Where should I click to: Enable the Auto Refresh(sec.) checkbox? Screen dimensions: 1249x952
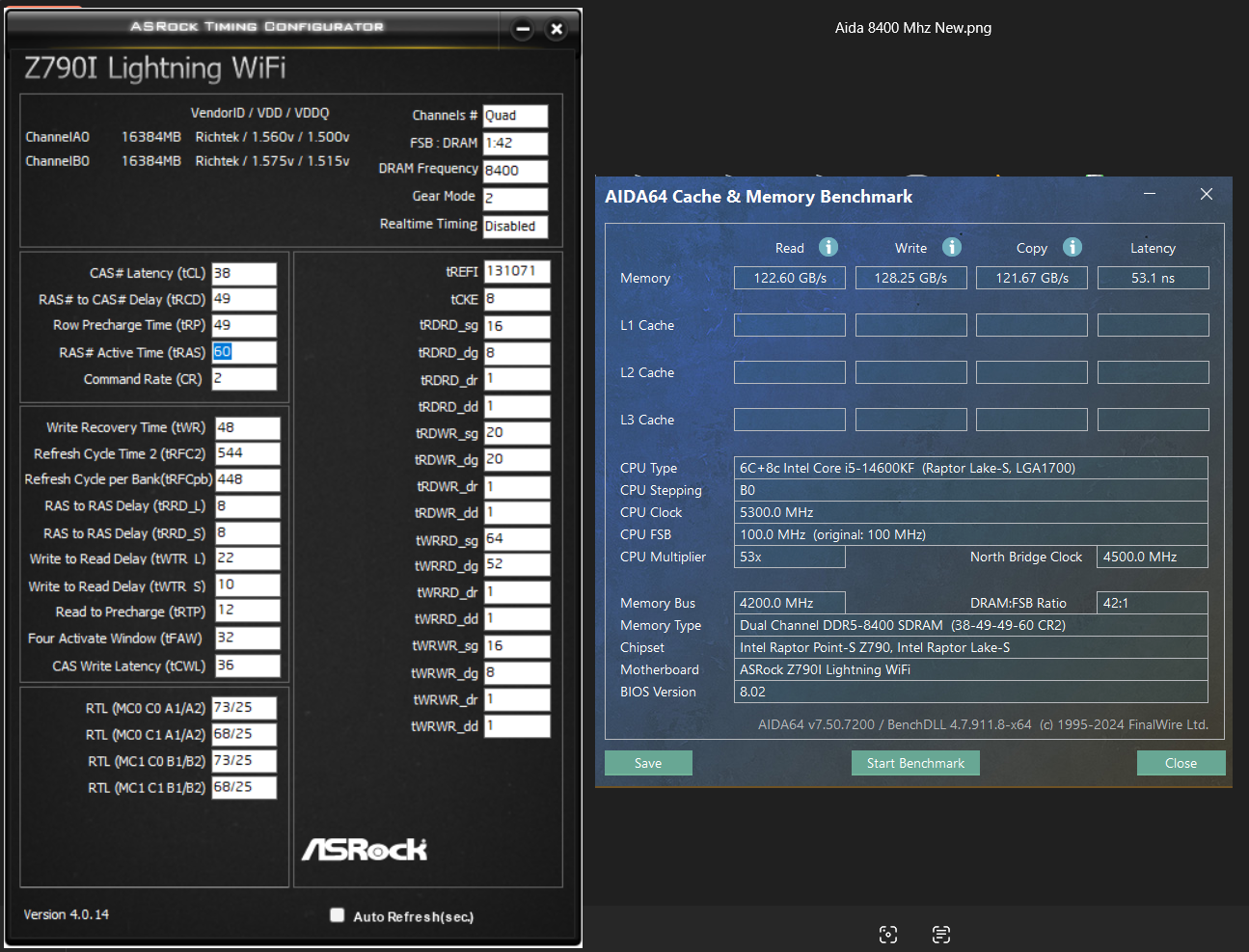pyautogui.click(x=338, y=915)
